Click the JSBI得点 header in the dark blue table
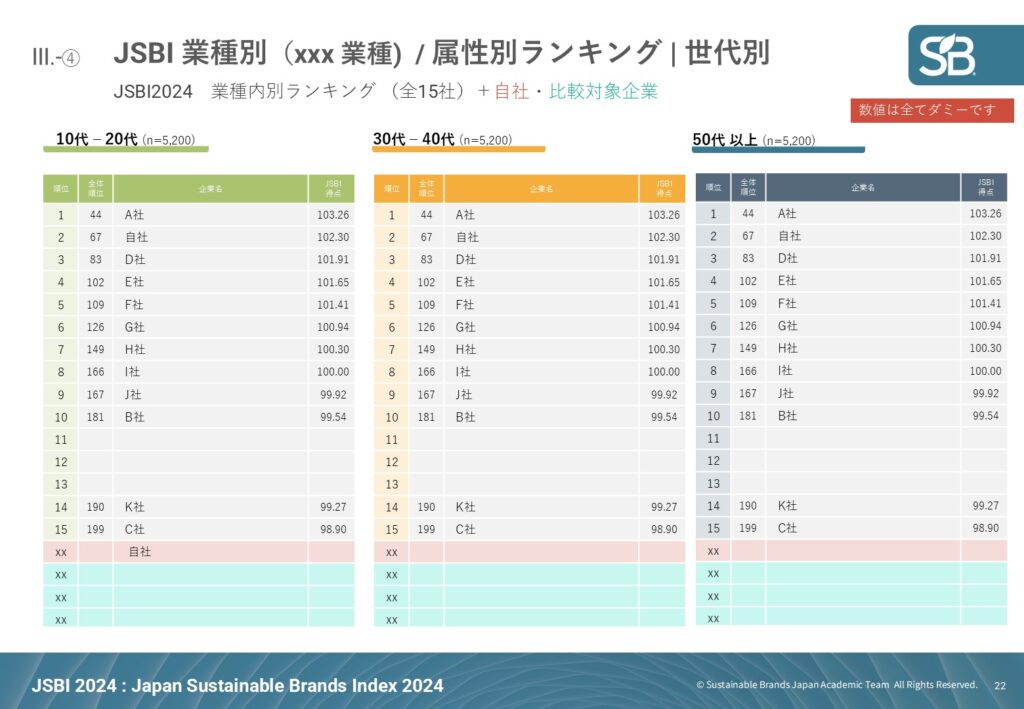The image size is (1024, 709). tap(985, 187)
